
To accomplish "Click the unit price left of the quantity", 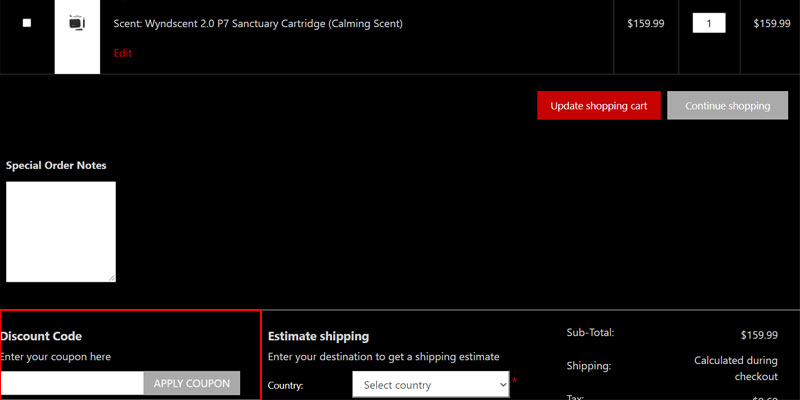I will coord(645,23).
